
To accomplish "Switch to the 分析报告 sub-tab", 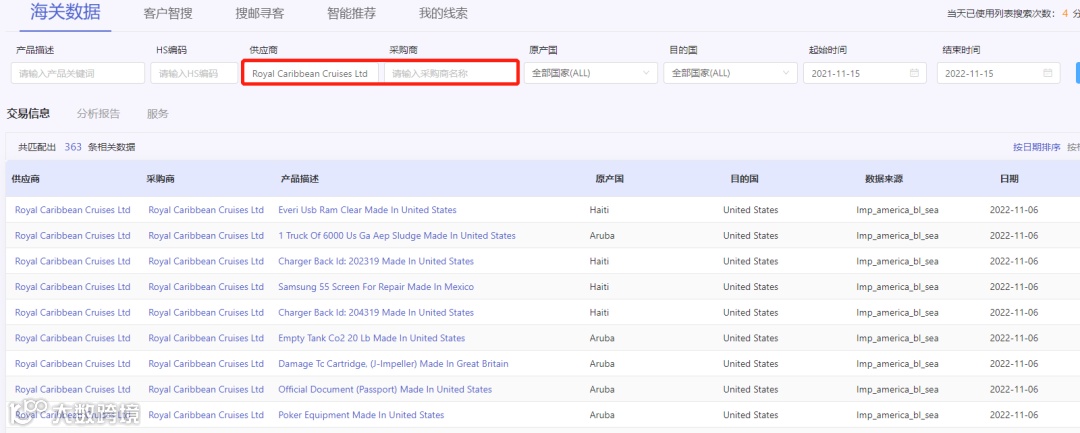I will pyautogui.click(x=98, y=114).
